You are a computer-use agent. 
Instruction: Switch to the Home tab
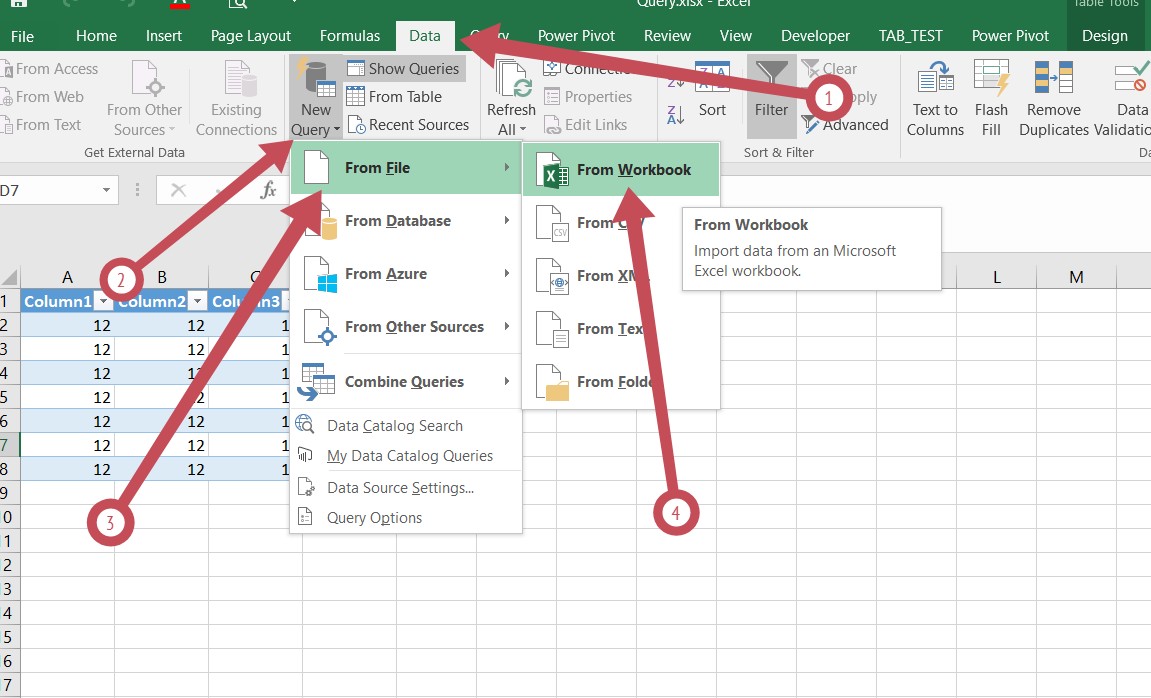click(96, 36)
